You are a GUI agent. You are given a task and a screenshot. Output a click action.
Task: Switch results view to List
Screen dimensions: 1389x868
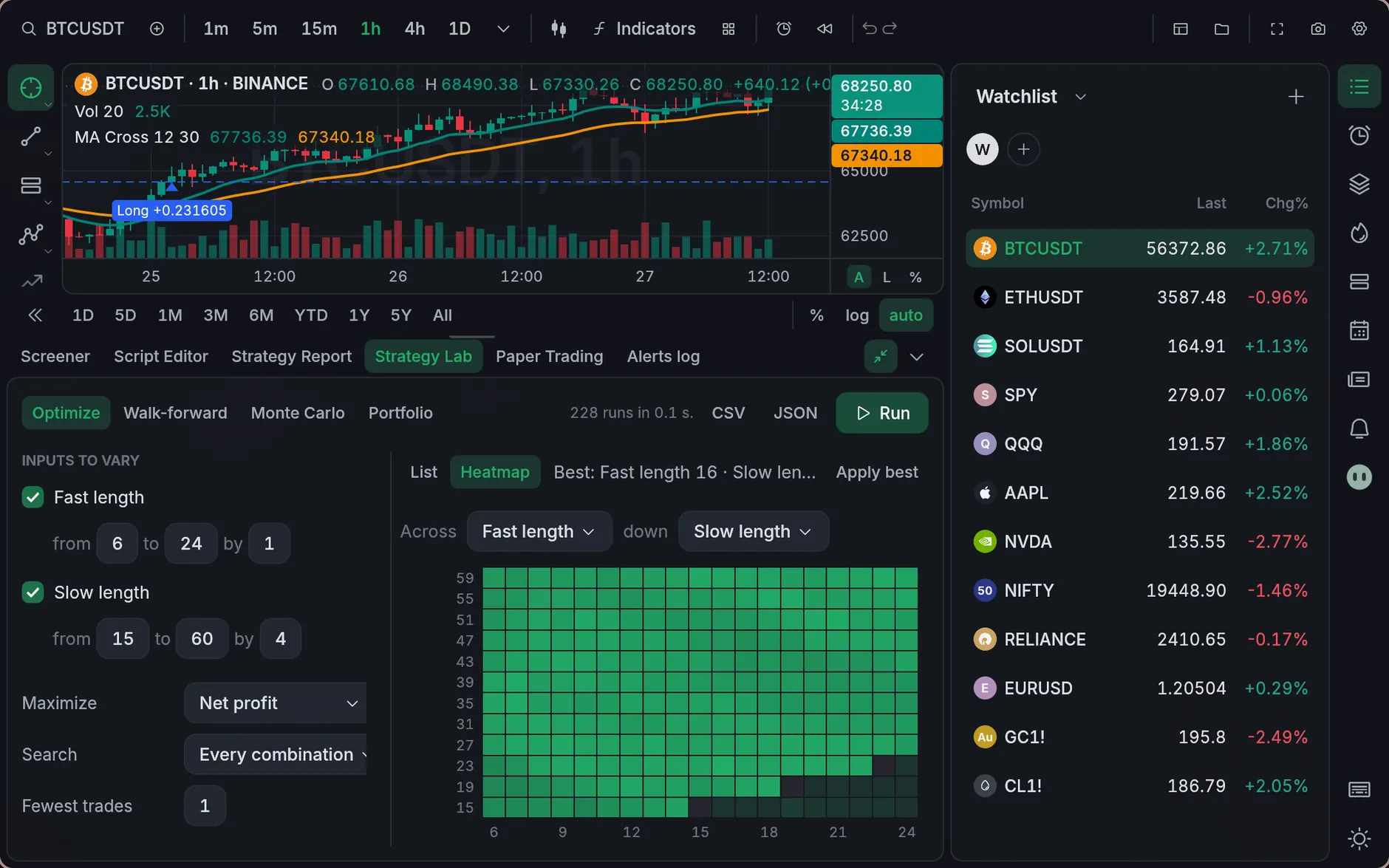tap(423, 472)
